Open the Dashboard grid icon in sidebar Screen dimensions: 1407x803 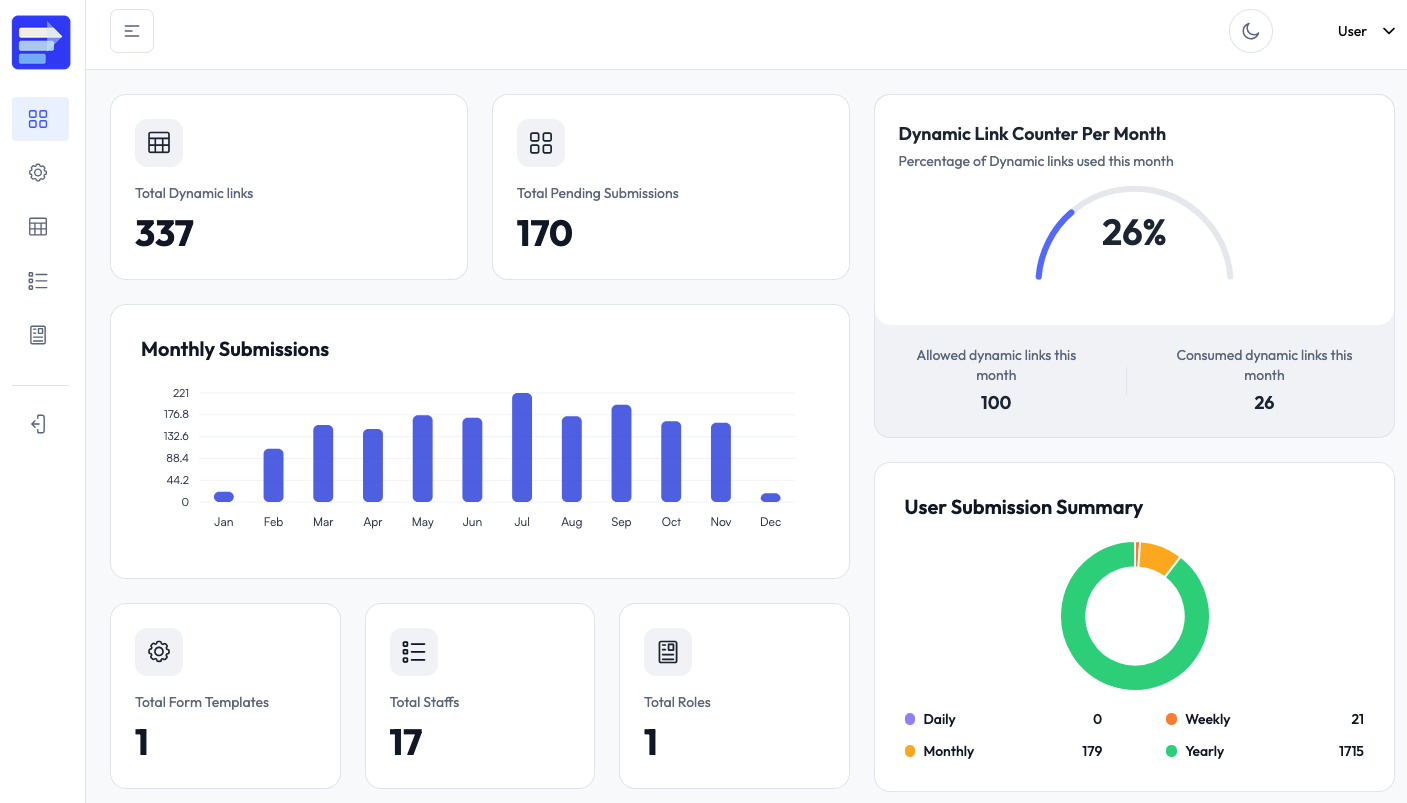pyautogui.click(x=39, y=118)
